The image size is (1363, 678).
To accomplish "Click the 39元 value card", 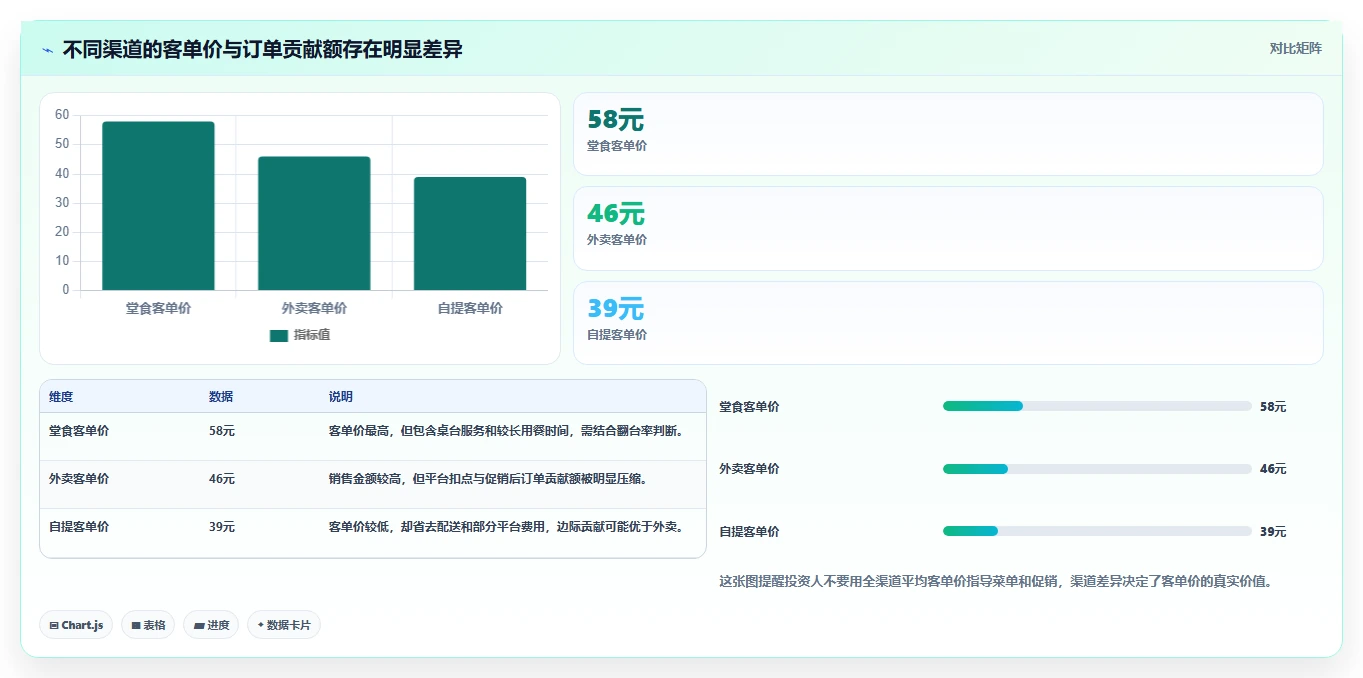I will tap(948, 323).
